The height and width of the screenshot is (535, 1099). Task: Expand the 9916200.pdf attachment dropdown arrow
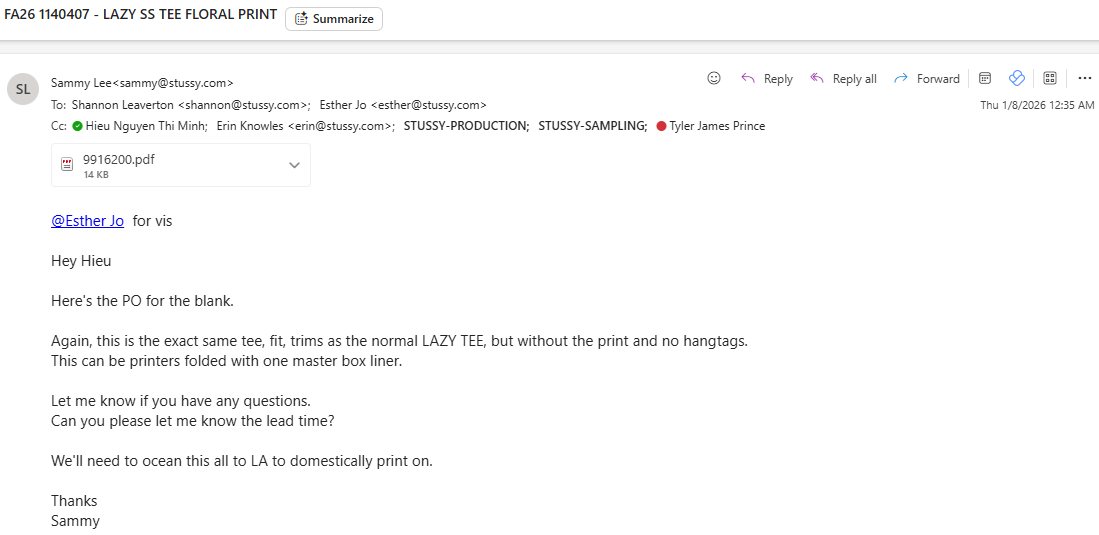click(x=294, y=165)
